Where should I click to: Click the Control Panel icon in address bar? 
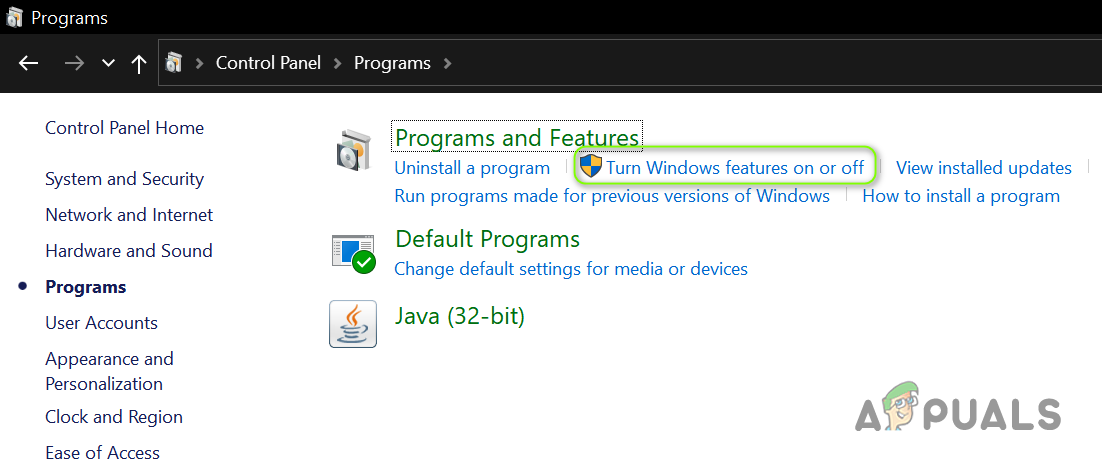(174, 63)
